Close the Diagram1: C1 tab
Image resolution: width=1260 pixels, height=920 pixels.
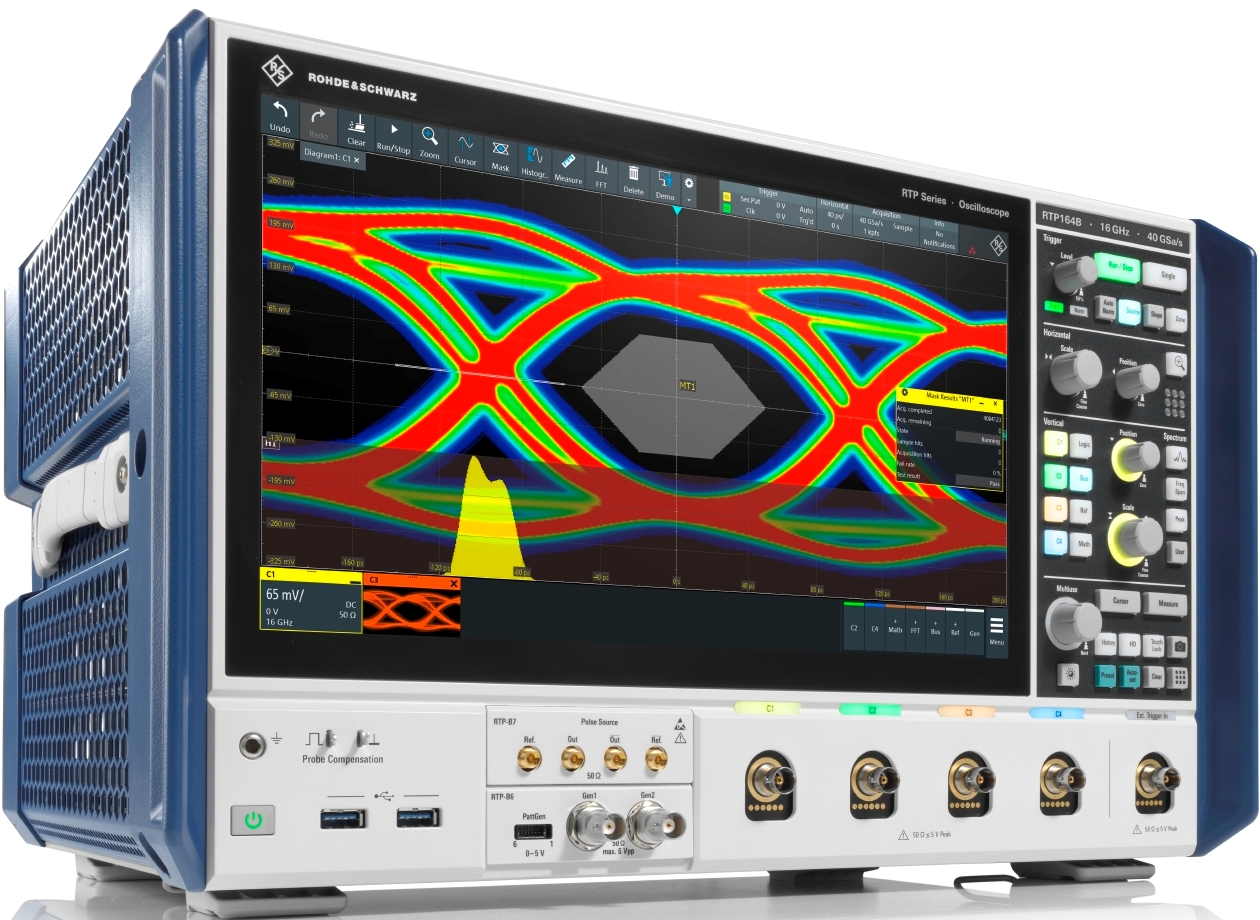(x=356, y=159)
